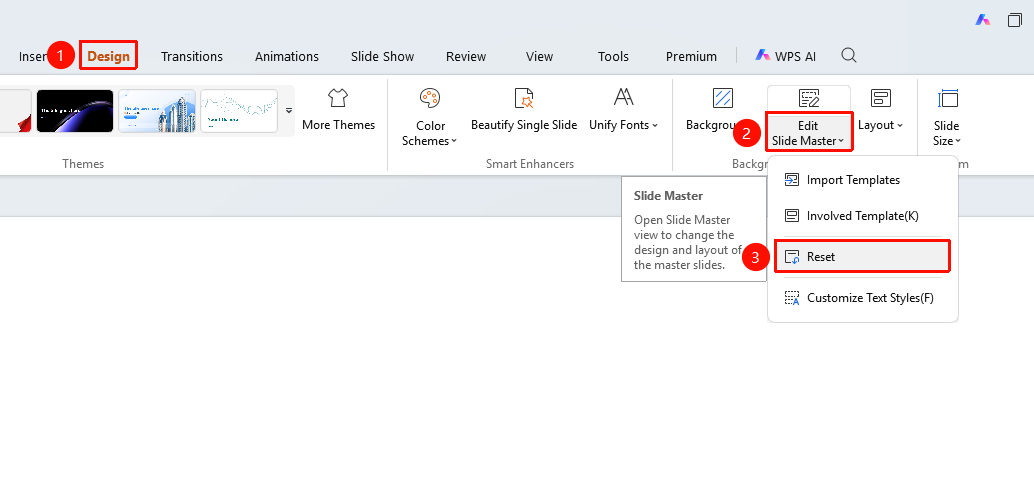Choose Customize Text Styles(F)
1034x478 pixels.
pos(863,297)
